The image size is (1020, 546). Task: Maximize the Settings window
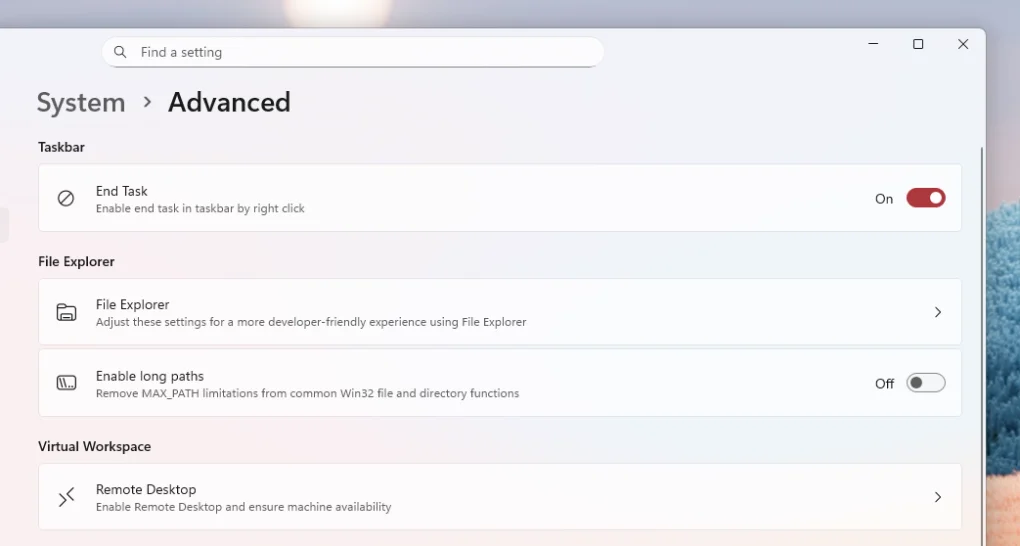(918, 44)
